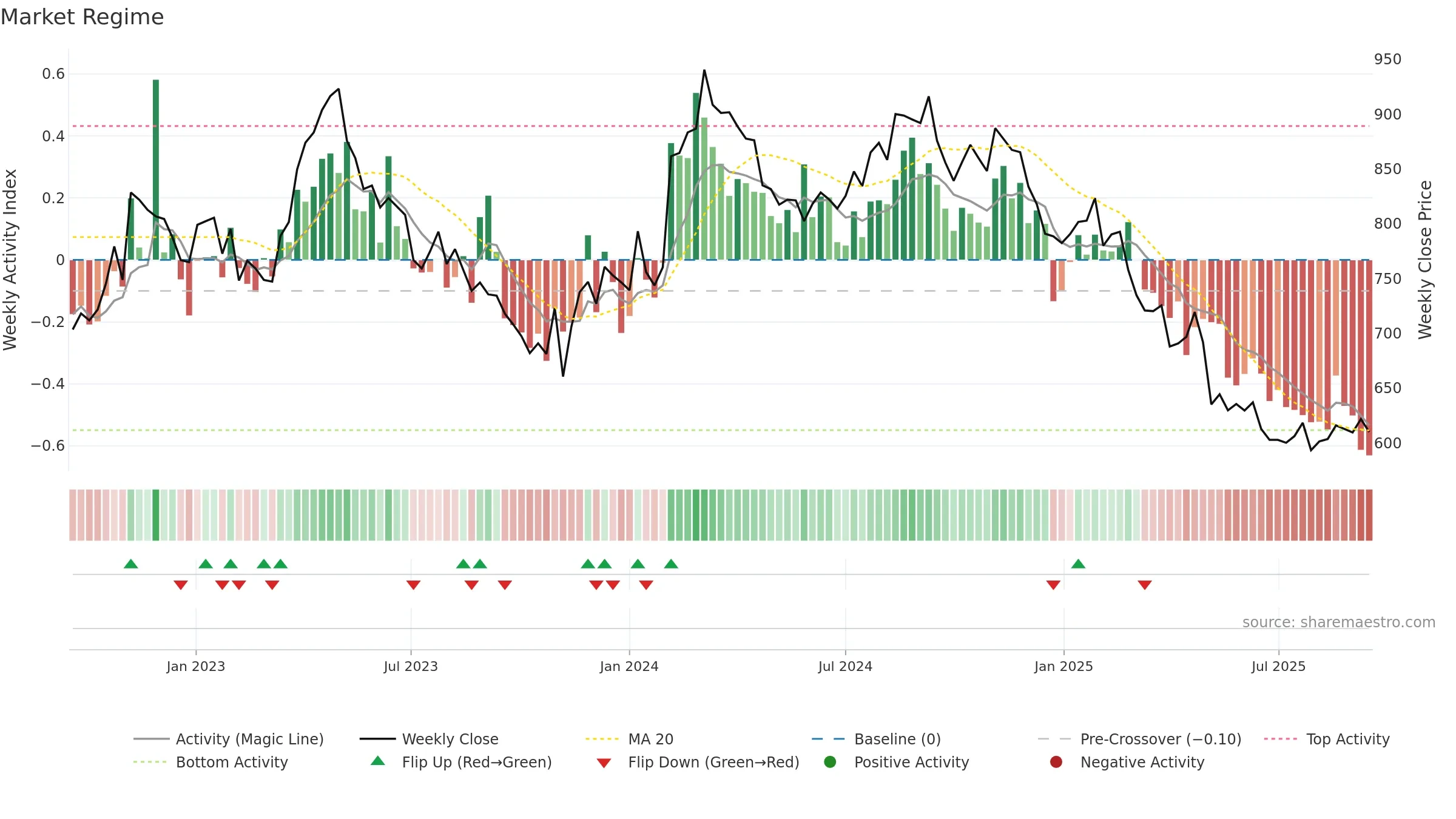
Task: Click the darkest green regime strip cell in early 2024
Action: click(x=696, y=515)
